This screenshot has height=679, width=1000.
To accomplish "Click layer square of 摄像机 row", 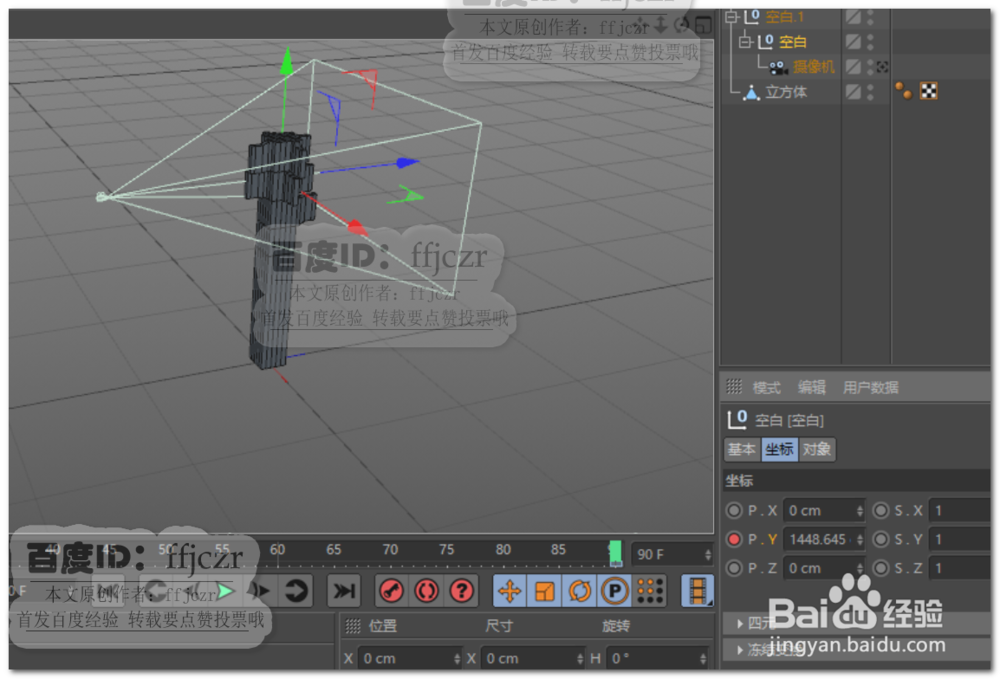I will 853,67.
